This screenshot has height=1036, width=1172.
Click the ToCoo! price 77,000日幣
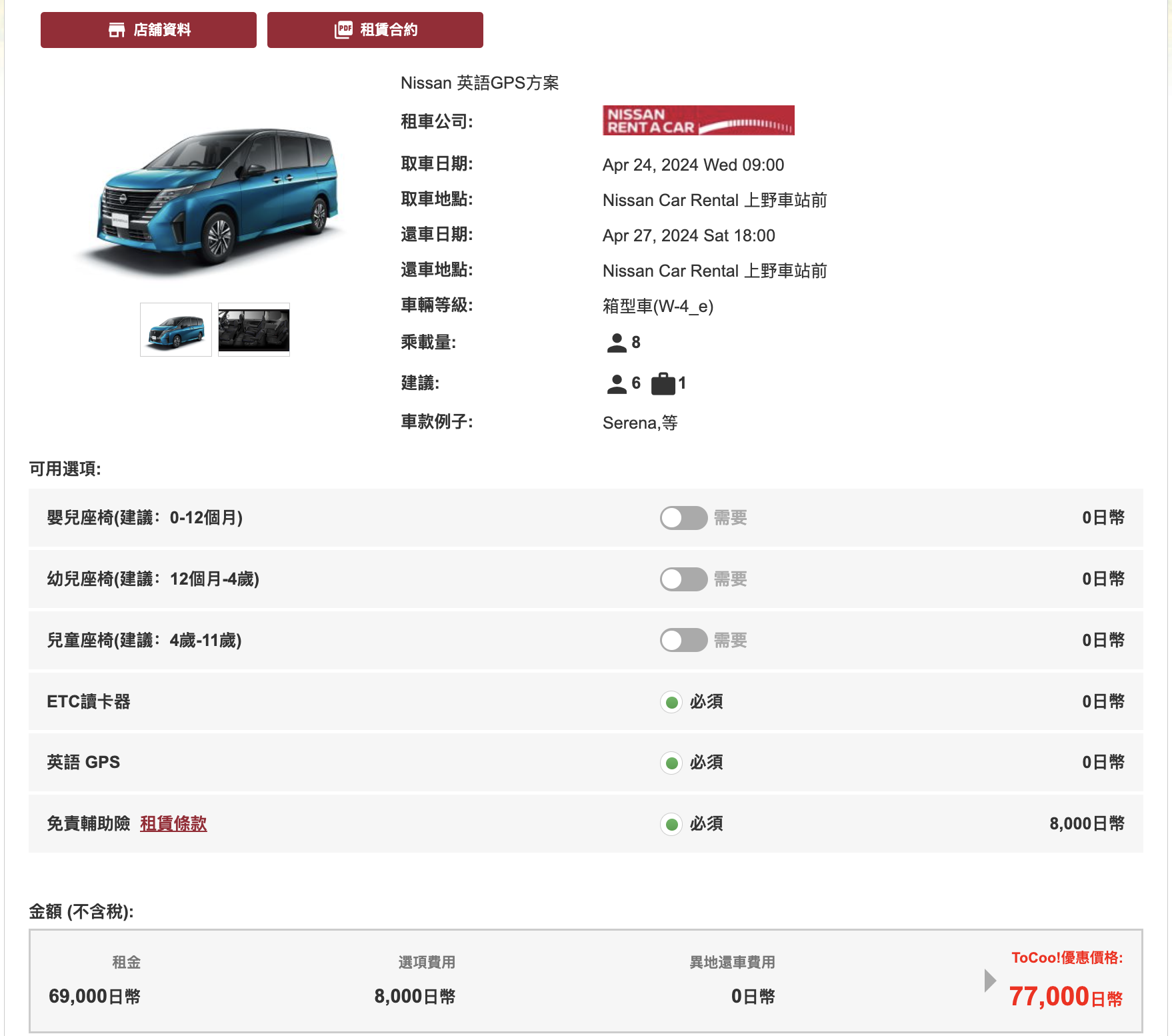(1066, 997)
